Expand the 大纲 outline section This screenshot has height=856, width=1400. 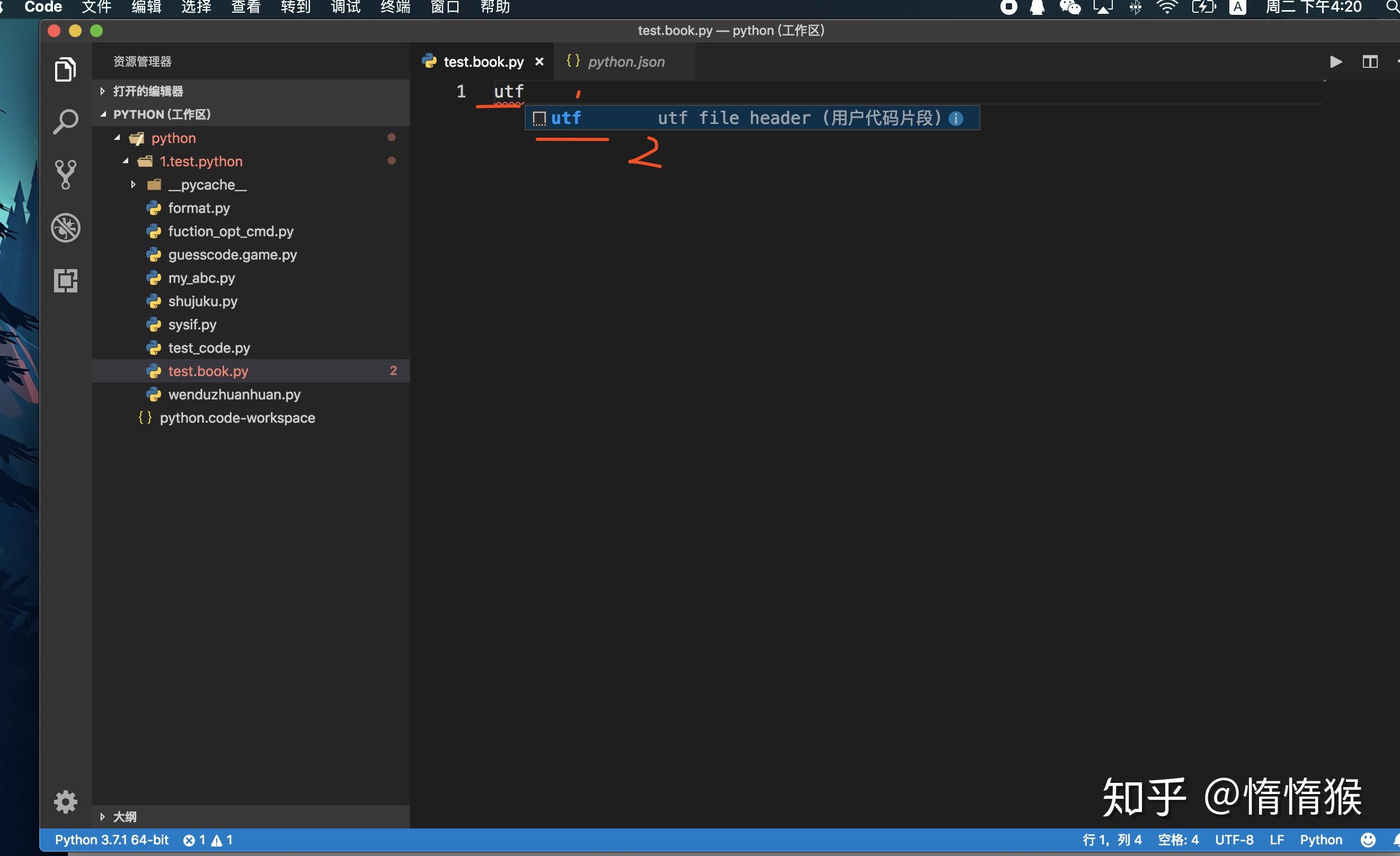click(x=102, y=816)
